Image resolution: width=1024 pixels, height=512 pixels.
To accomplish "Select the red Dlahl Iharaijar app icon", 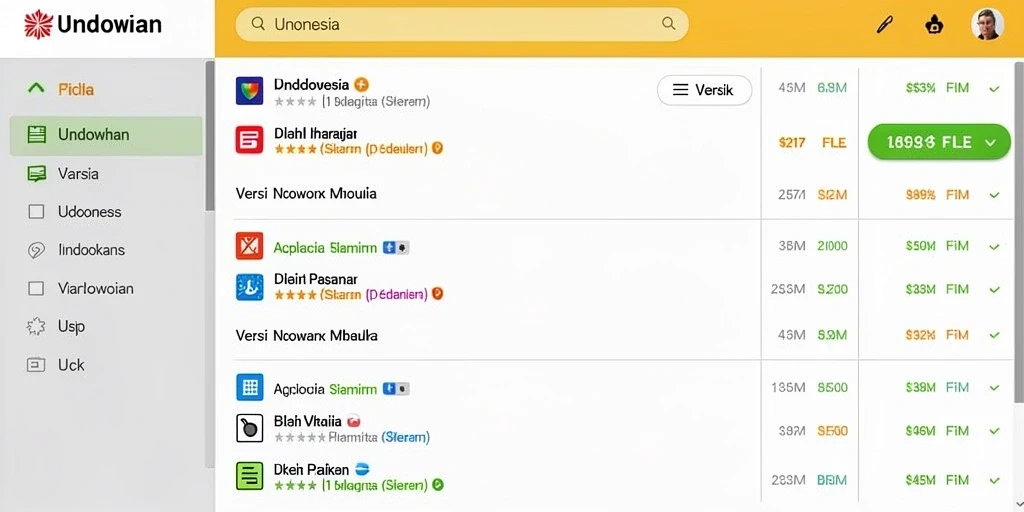I will (249, 140).
